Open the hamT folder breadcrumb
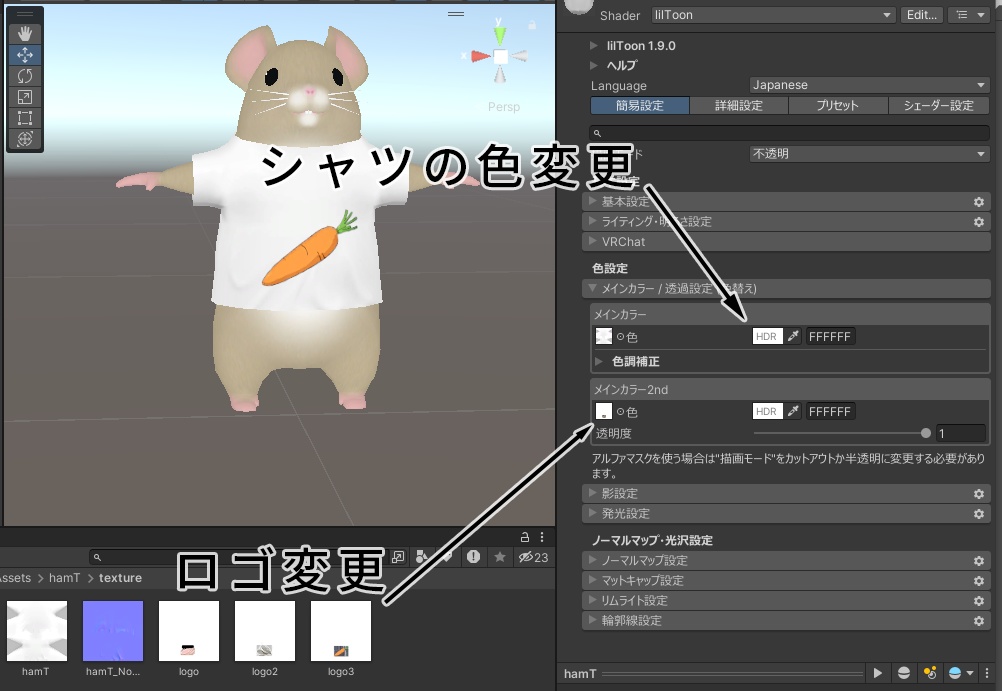Screen dimensions: 1002x691 click(65, 578)
